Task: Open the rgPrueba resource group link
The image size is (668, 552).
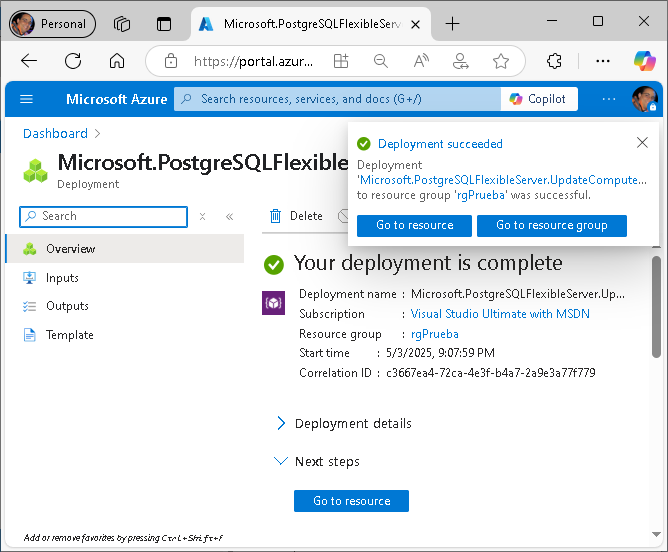Action: [435, 334]
